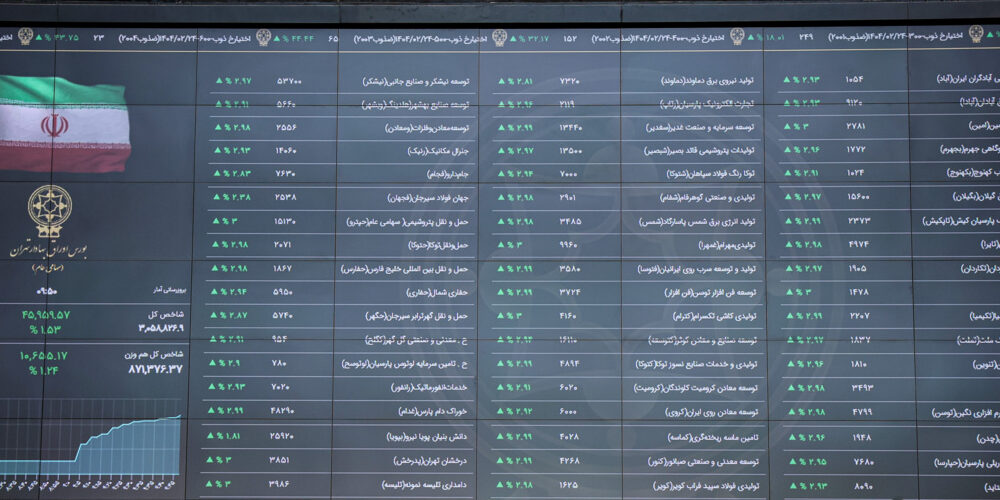The width and height of the screenshot is (1000, 500).
Task: Click ticker value 152 in the top bar
Action: coord(570,38)
